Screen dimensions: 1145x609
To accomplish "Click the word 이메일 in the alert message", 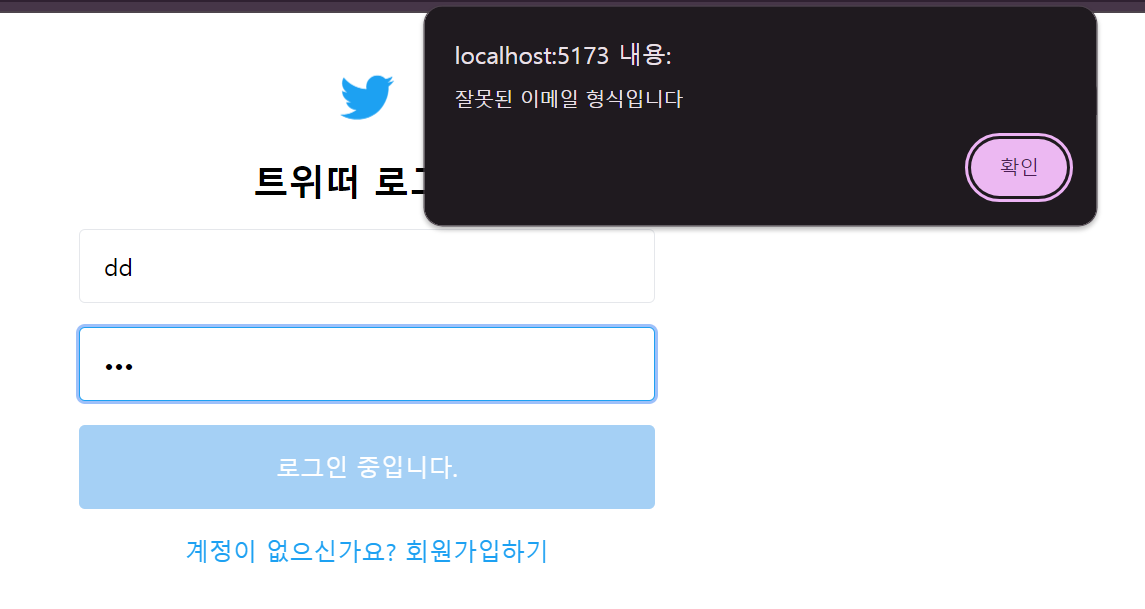I will (x=549, y=99).
